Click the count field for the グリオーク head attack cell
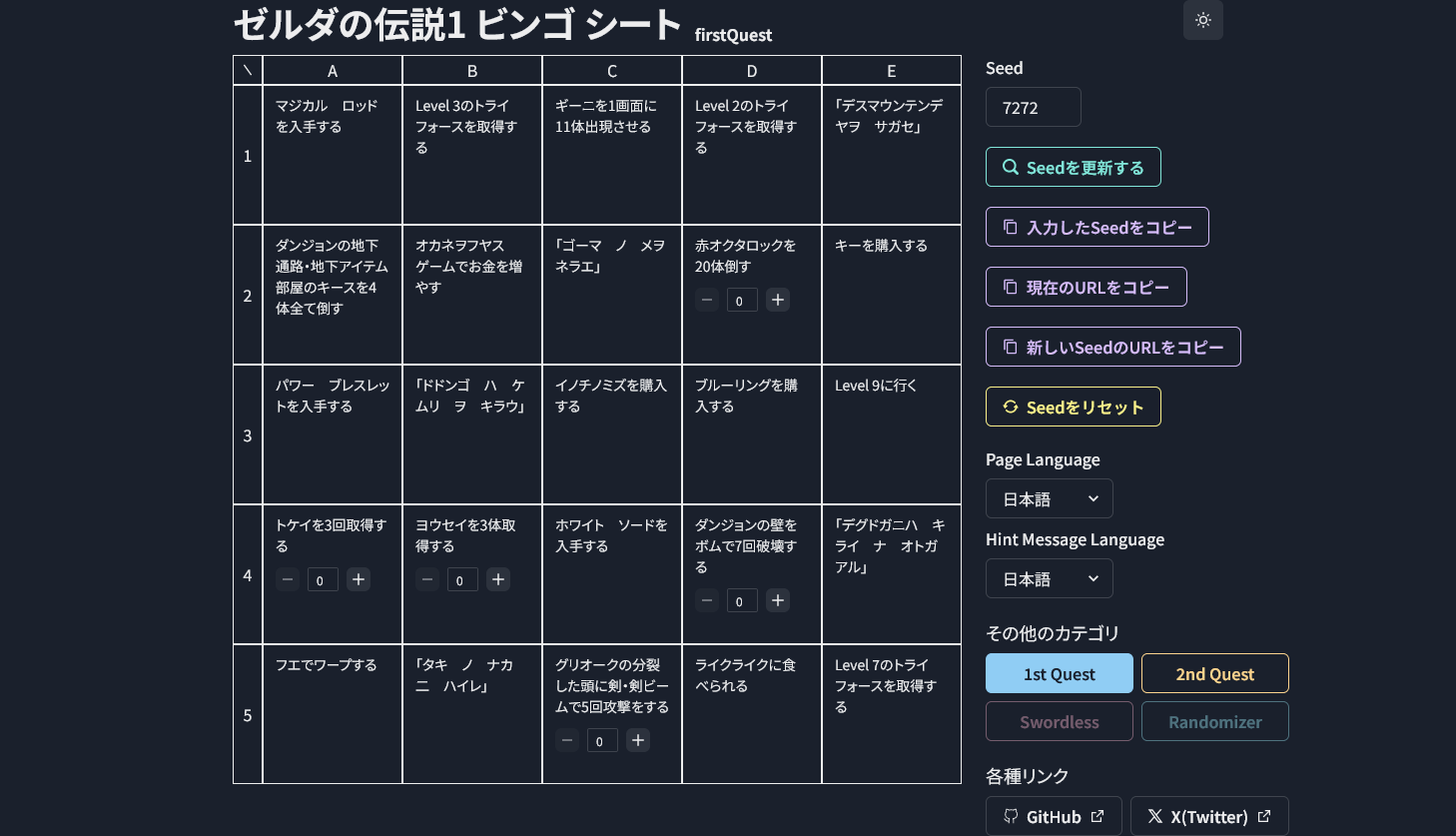This screenshot has height=836, width=1456. click(x=602, y=740)
